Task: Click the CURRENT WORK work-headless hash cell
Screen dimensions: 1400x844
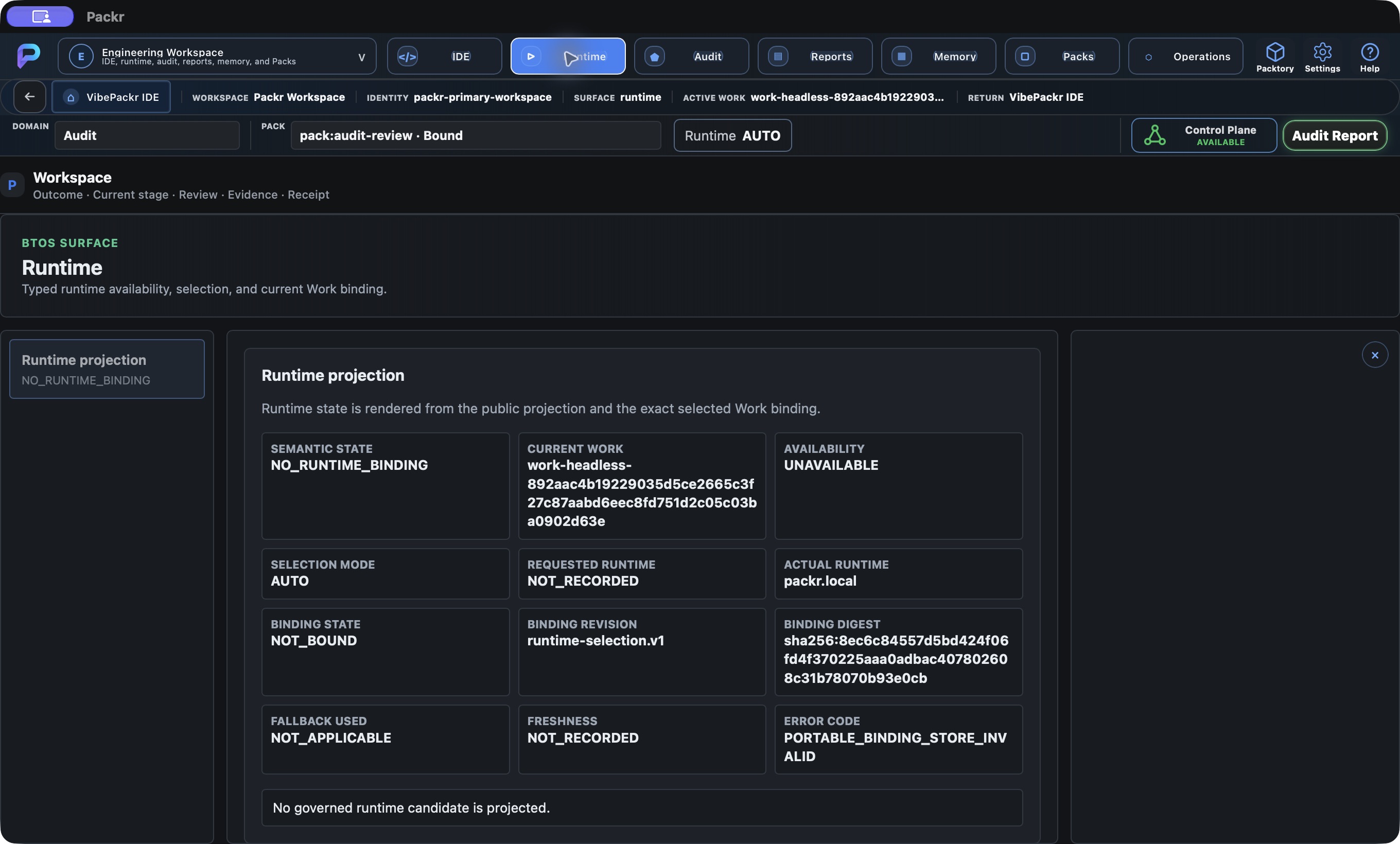Action: pyautogui.click(x=642, y=486)
